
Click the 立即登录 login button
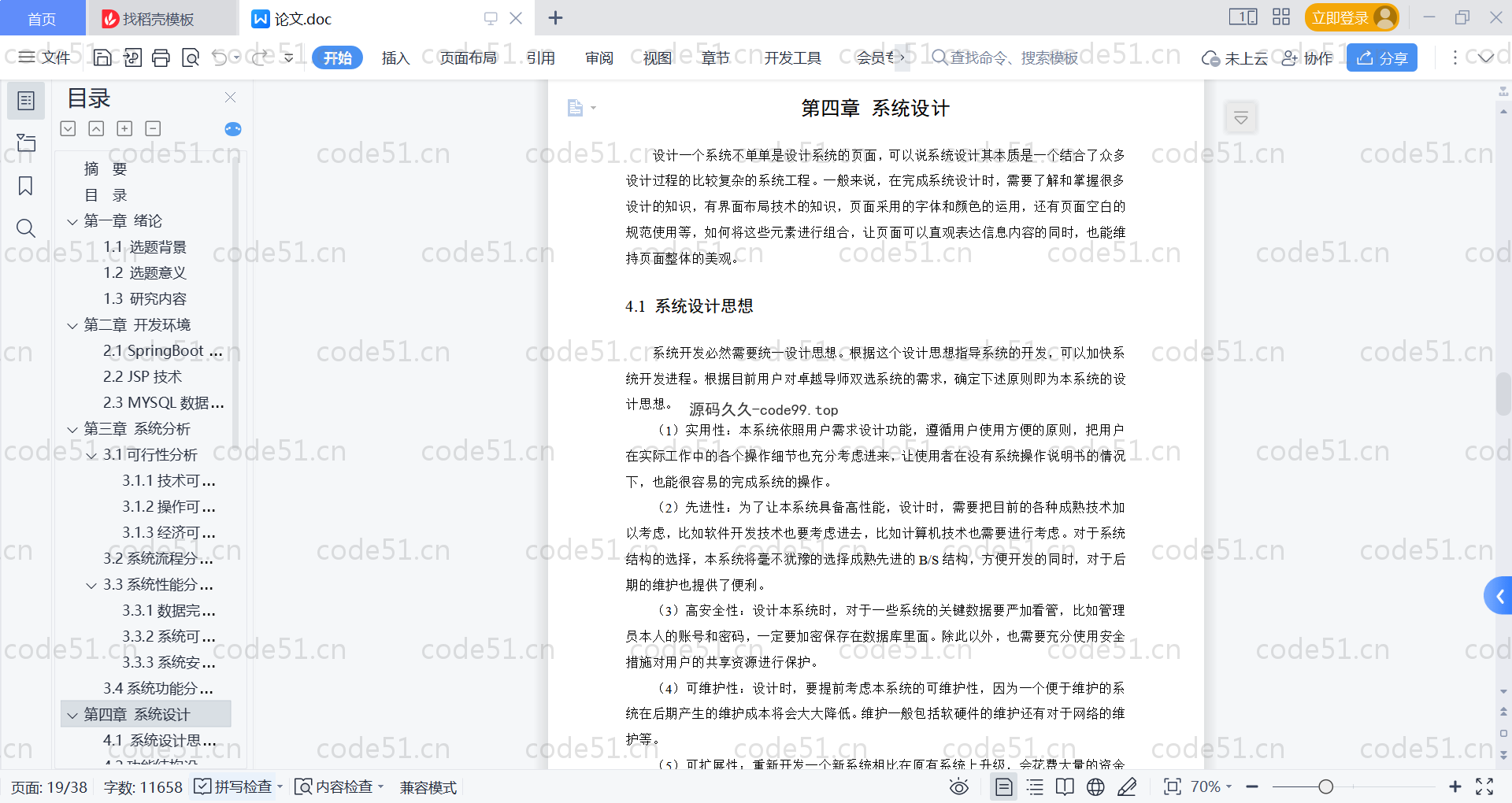pos(1351,17)
